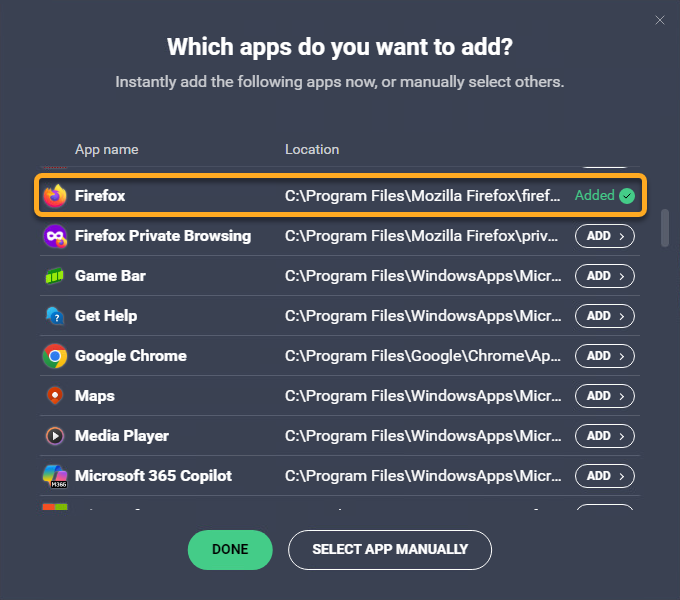Click the green DONE button
680x600 pixels.
pyautogui.click(x=230, y=549)
